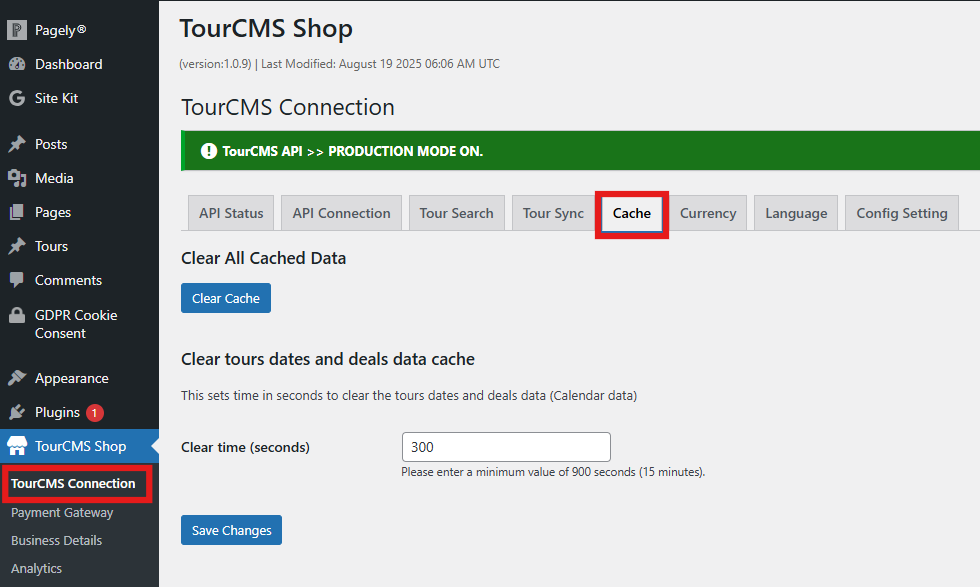Click the Plugins update badge showing 1
Image resolution: width=980 pixels, height=587 pixels.
[x=94, y=413]
